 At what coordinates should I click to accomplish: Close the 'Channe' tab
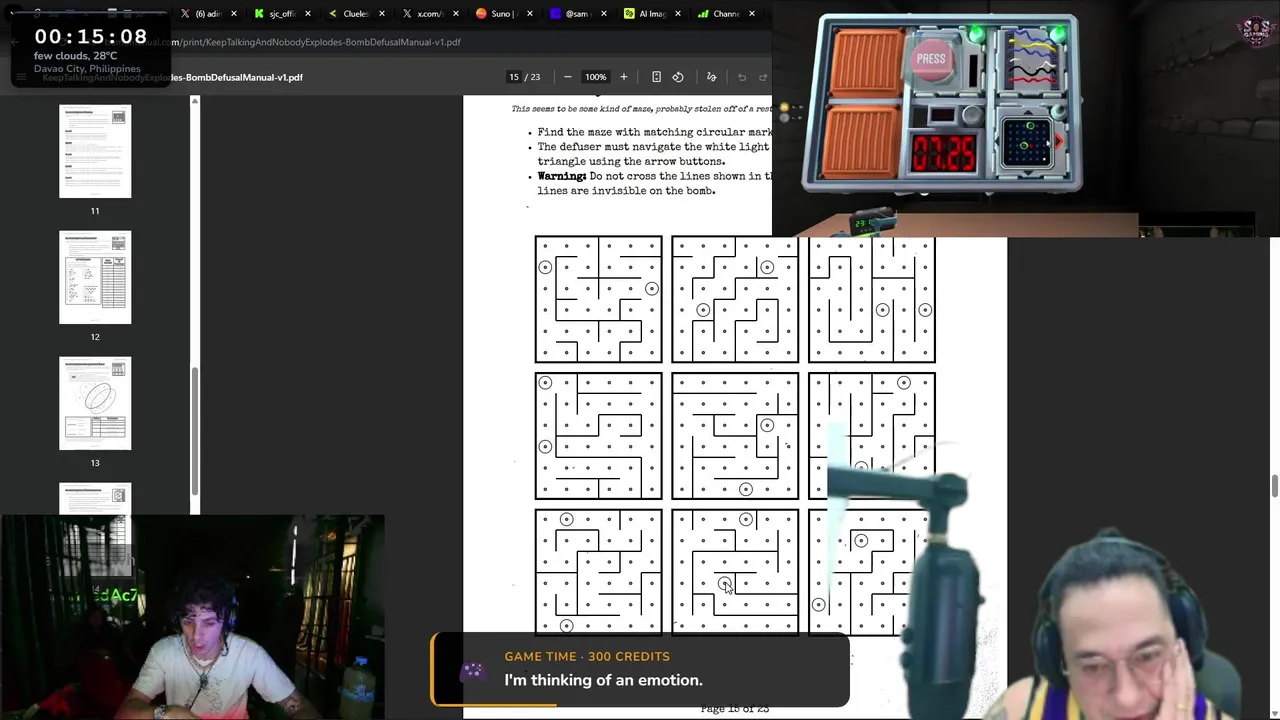coord(752,14)
